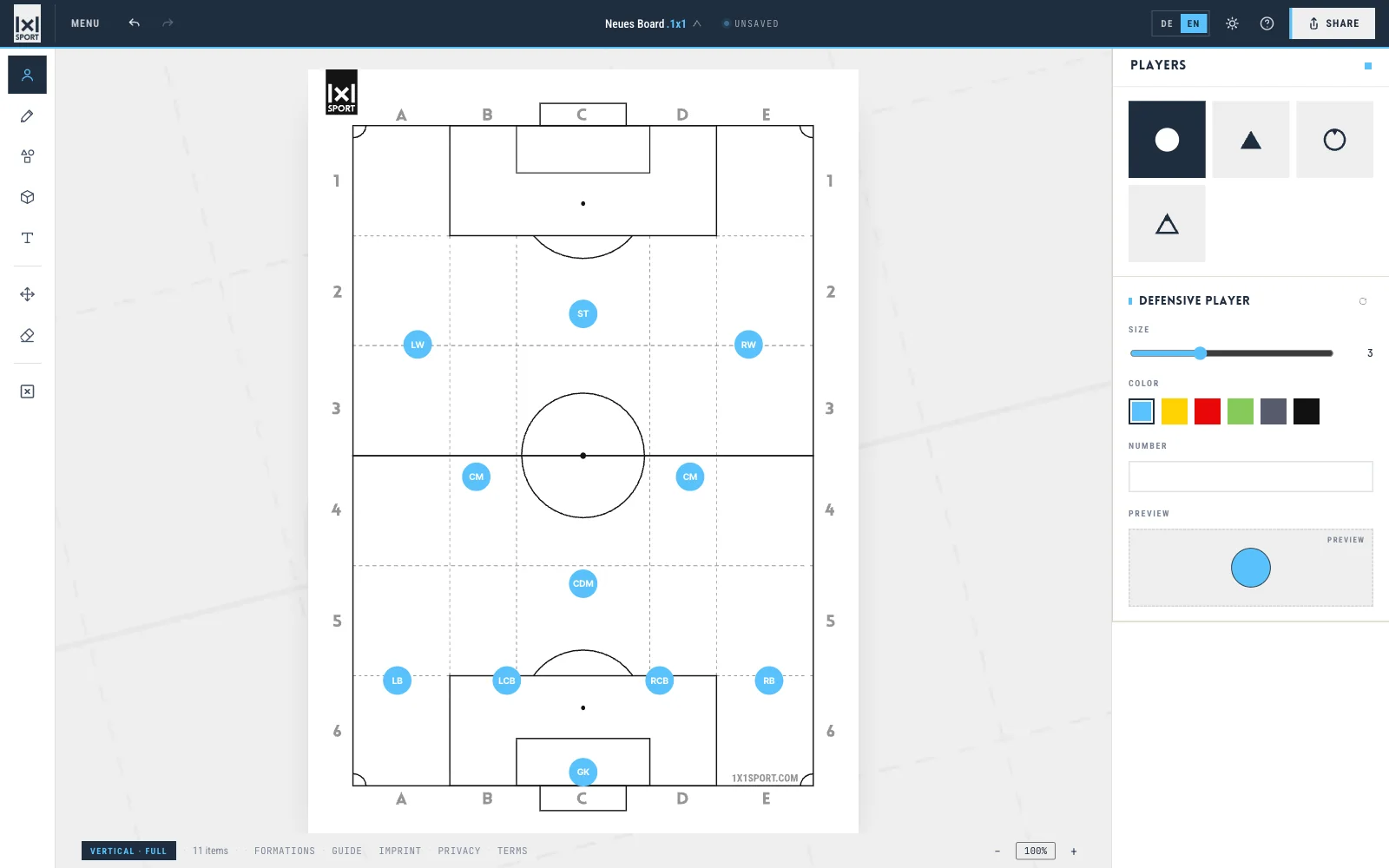Select the CDM player on the pitch
The width and height of the screenshot is (1389, 868).
click(583, 583)
